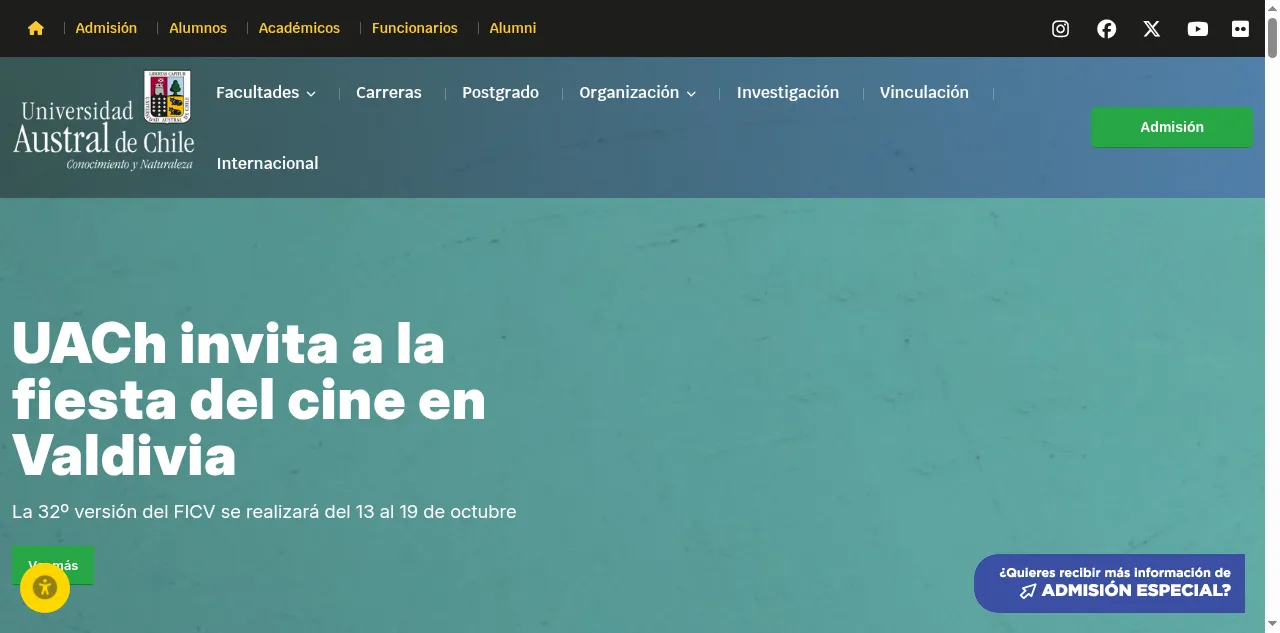1280x633 pixels.
Task: Click the Universidad Austral de Chile logo
Action: (104, 121)
